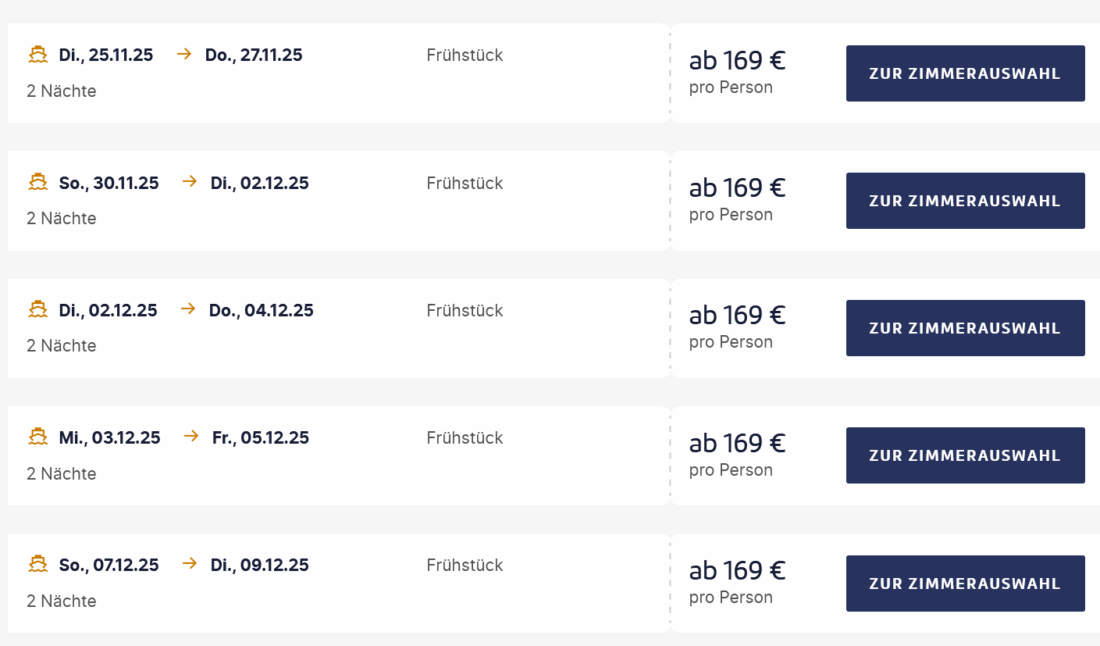Click the arrow icon before Do., 27.11.25

click(184, 55)
